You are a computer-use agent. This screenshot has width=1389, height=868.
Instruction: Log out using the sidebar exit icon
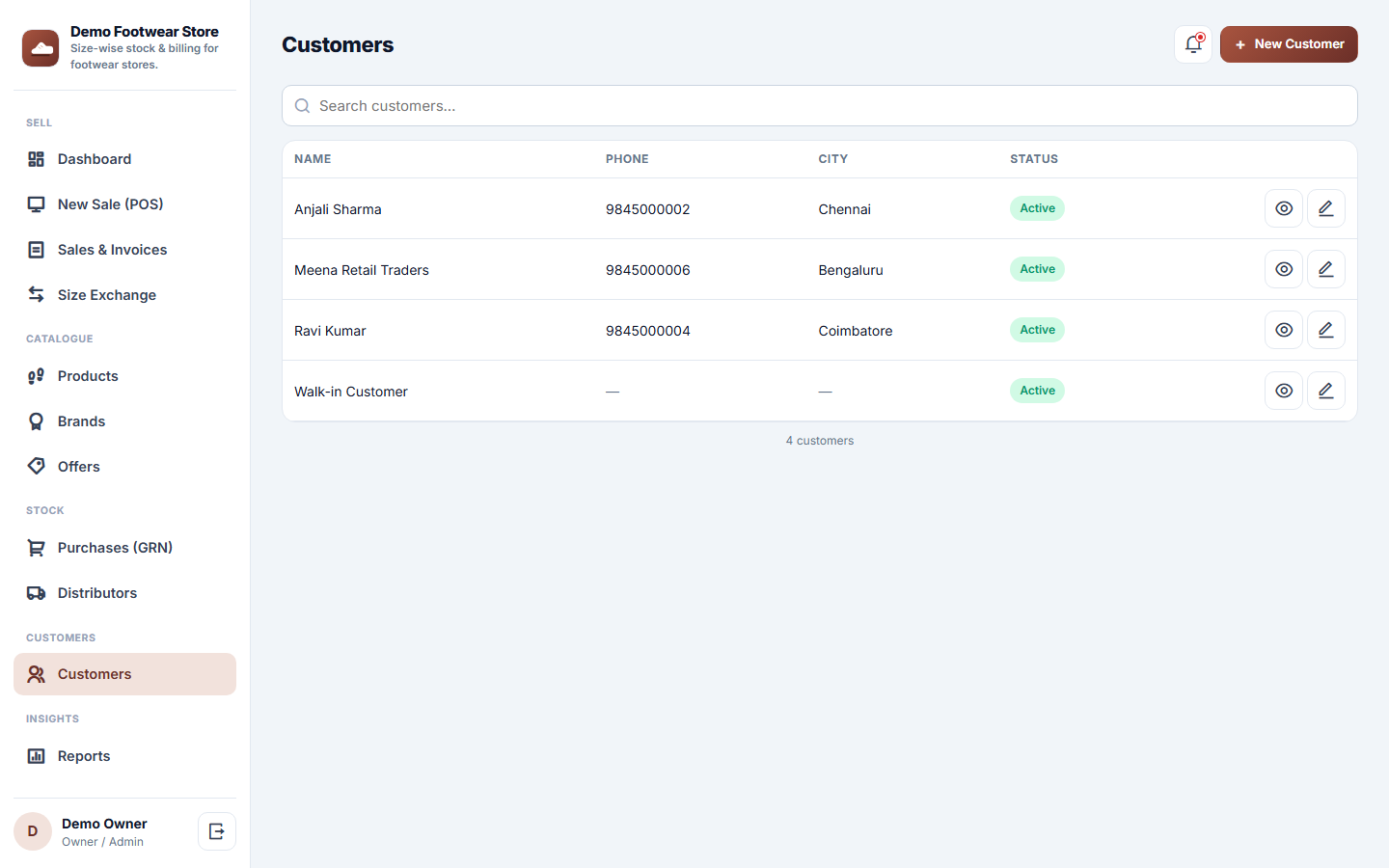(217, 831)
